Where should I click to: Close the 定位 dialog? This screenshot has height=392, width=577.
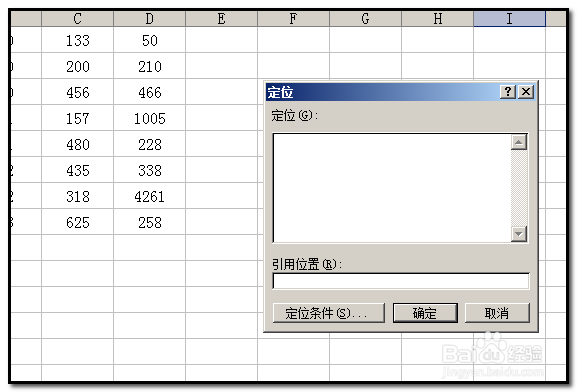(x=526, y=92)
